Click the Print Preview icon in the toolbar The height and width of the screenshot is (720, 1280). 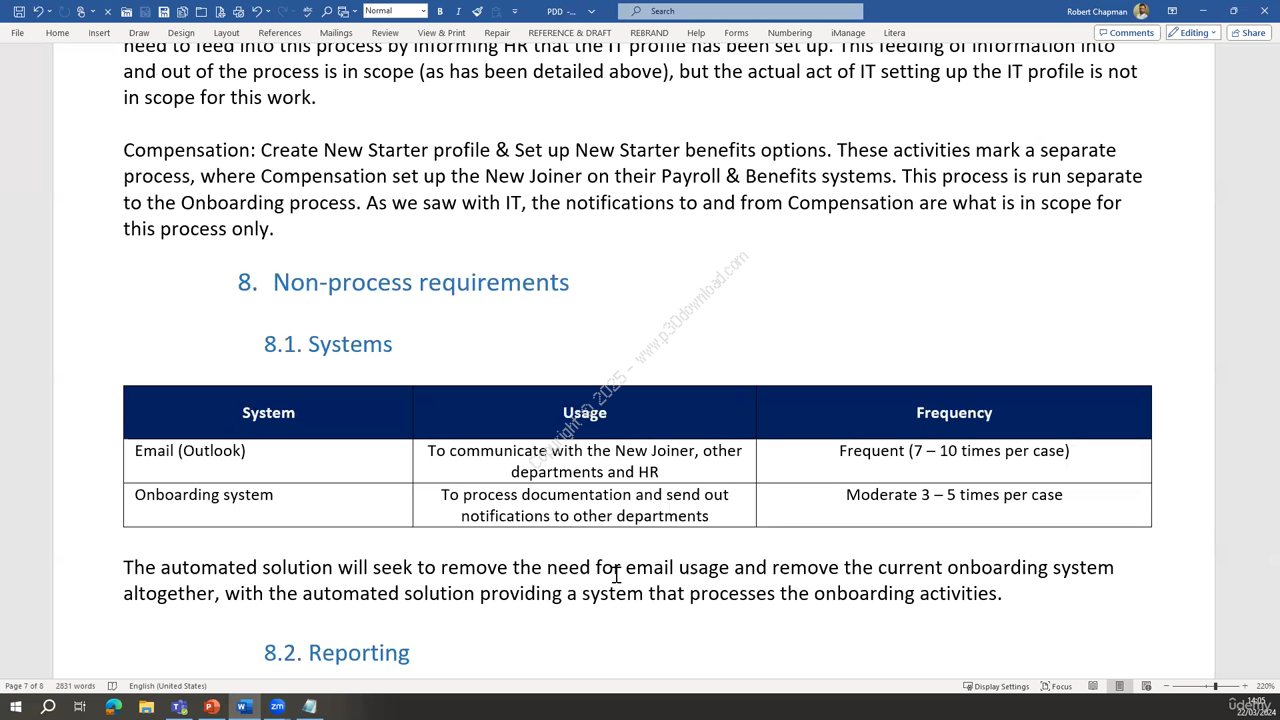coord(219,11)
